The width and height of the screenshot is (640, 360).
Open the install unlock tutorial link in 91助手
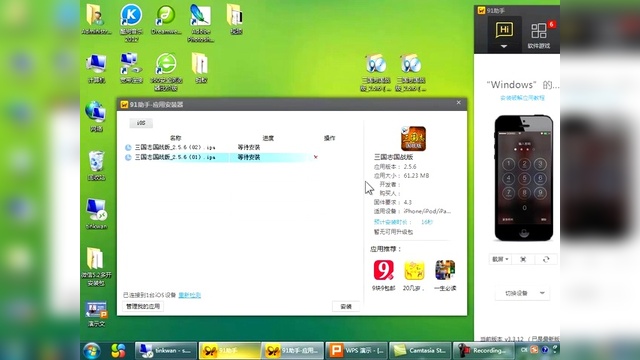click(x=522, y=98)
